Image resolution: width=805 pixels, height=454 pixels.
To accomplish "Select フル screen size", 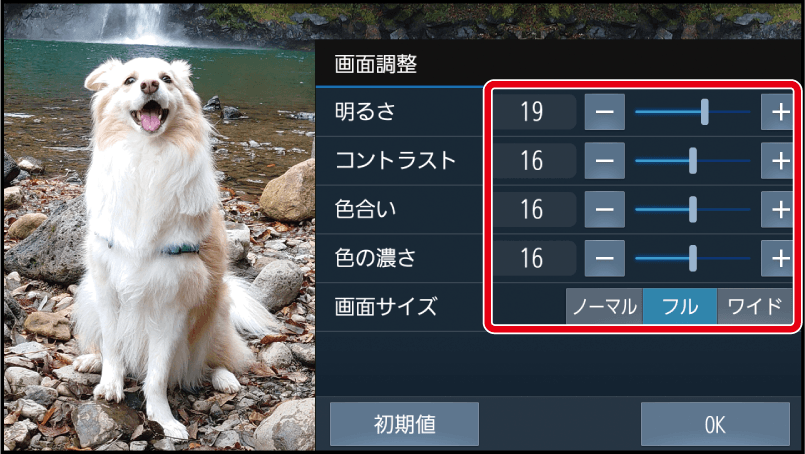I will pyautogui.click(x=680, y=307).
